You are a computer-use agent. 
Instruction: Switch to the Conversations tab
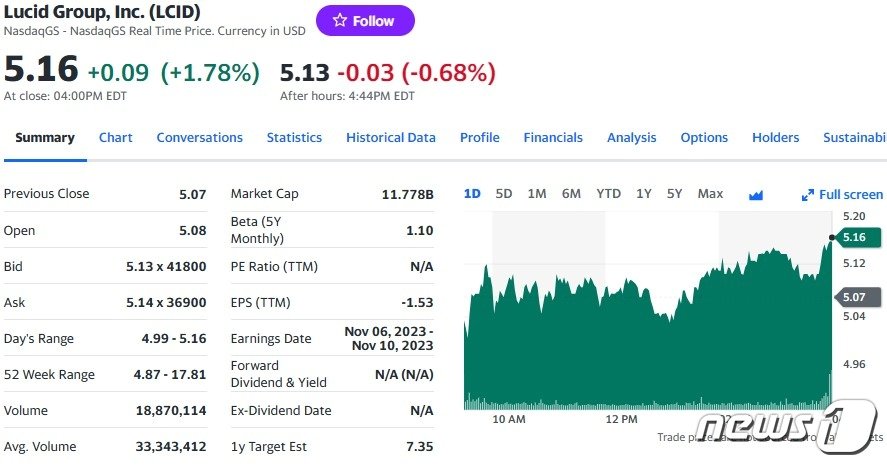(x=199, y=138)
